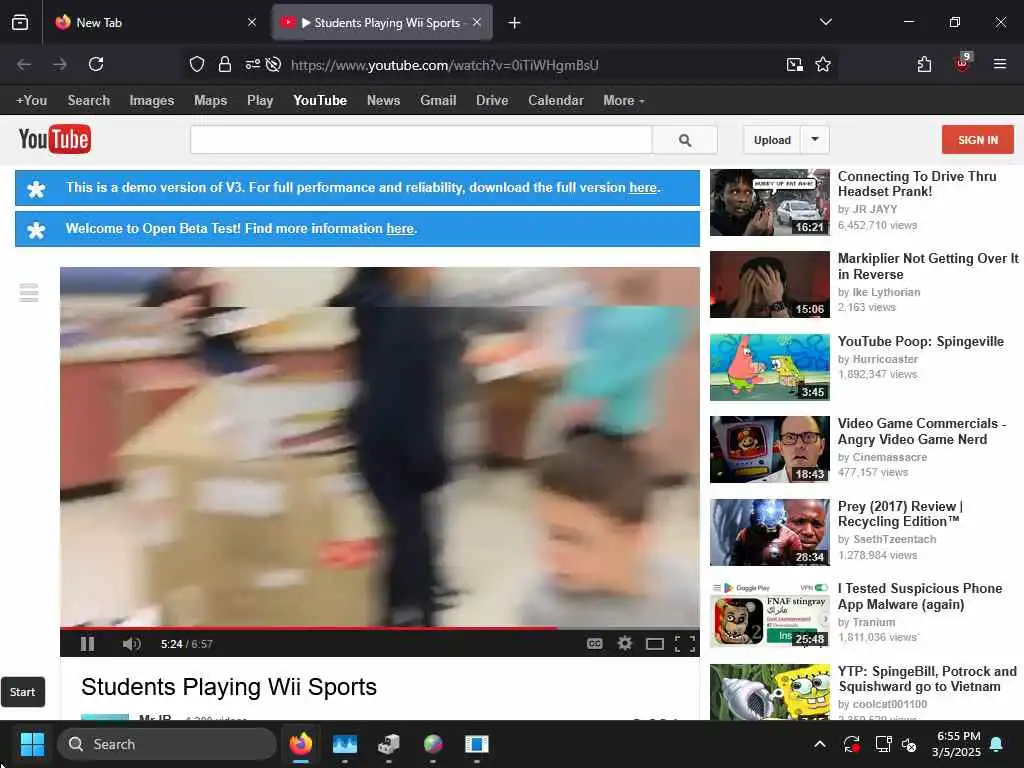The width and height of the screenshot is (1024, 768).
Task: Open uBlock Origin extension icon
Action: (x=963, y=63)
